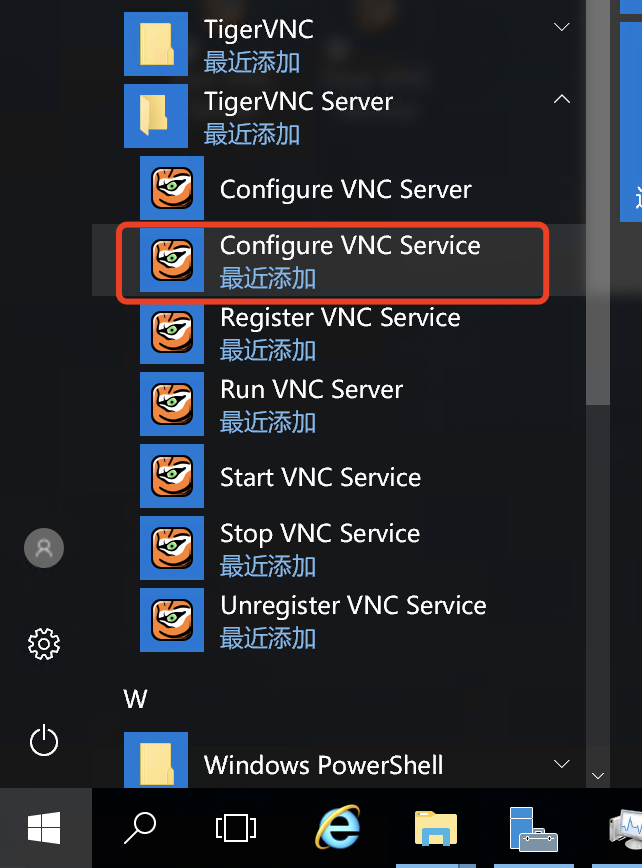Click Start VNC Service tiger icon
The image size is (642, 868).
172,476
